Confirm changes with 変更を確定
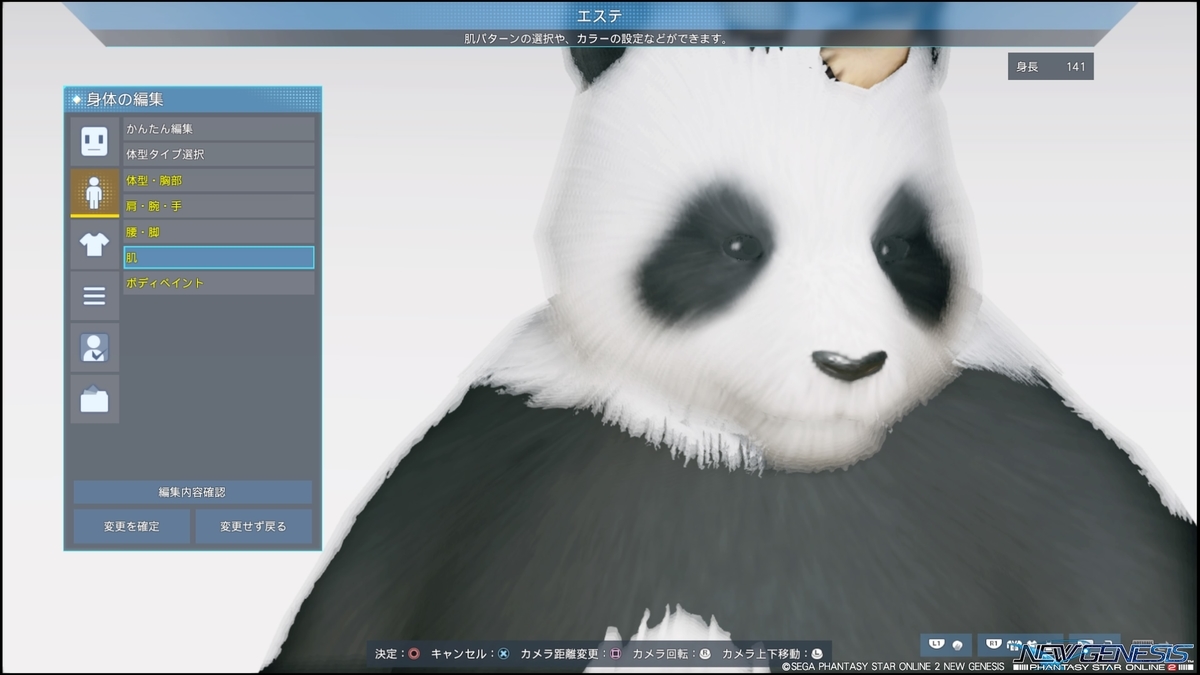Screen dimensions: 1200x675 [132, 526]
